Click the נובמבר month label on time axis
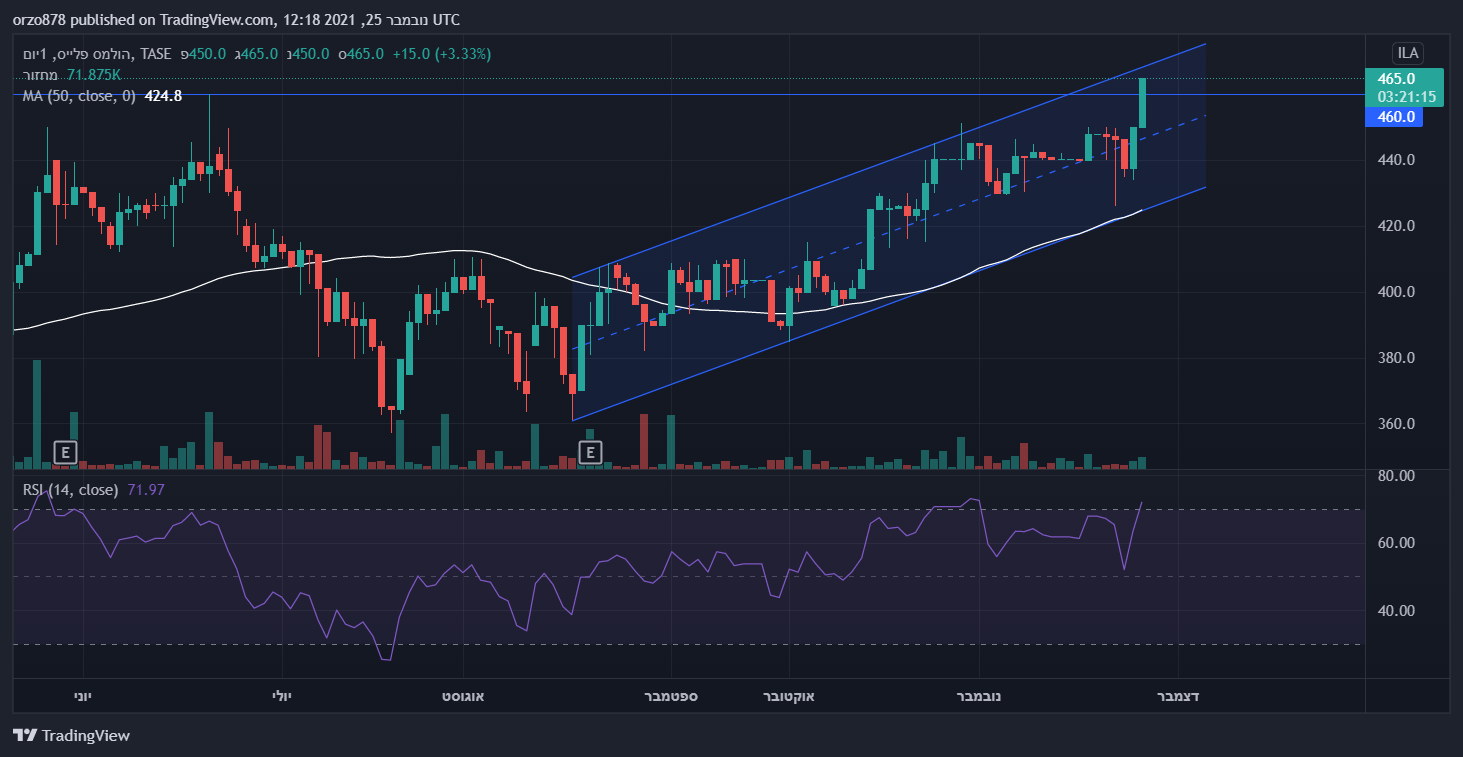 [979, 695]
